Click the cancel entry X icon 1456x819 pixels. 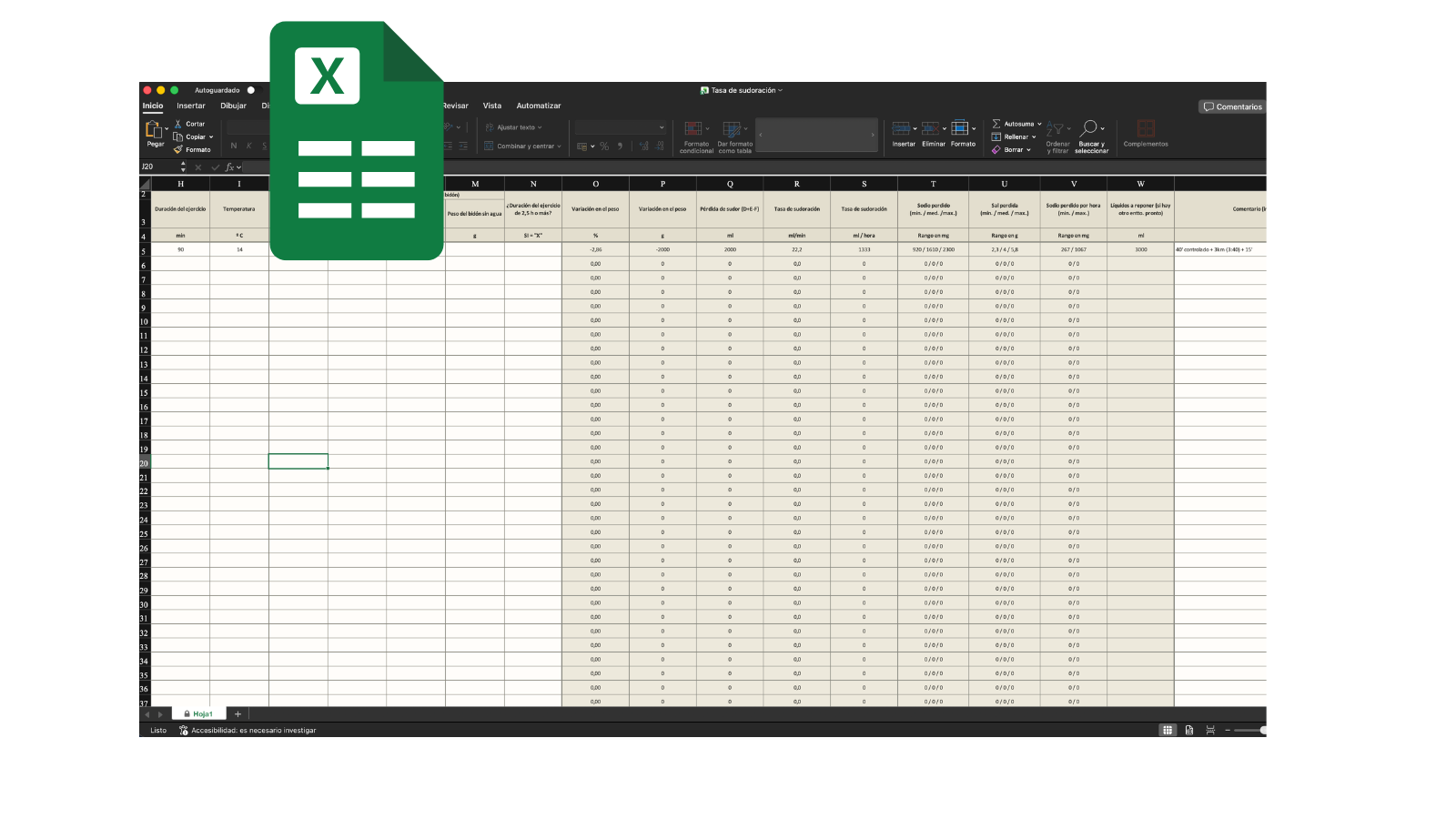[x=198, y=167]
